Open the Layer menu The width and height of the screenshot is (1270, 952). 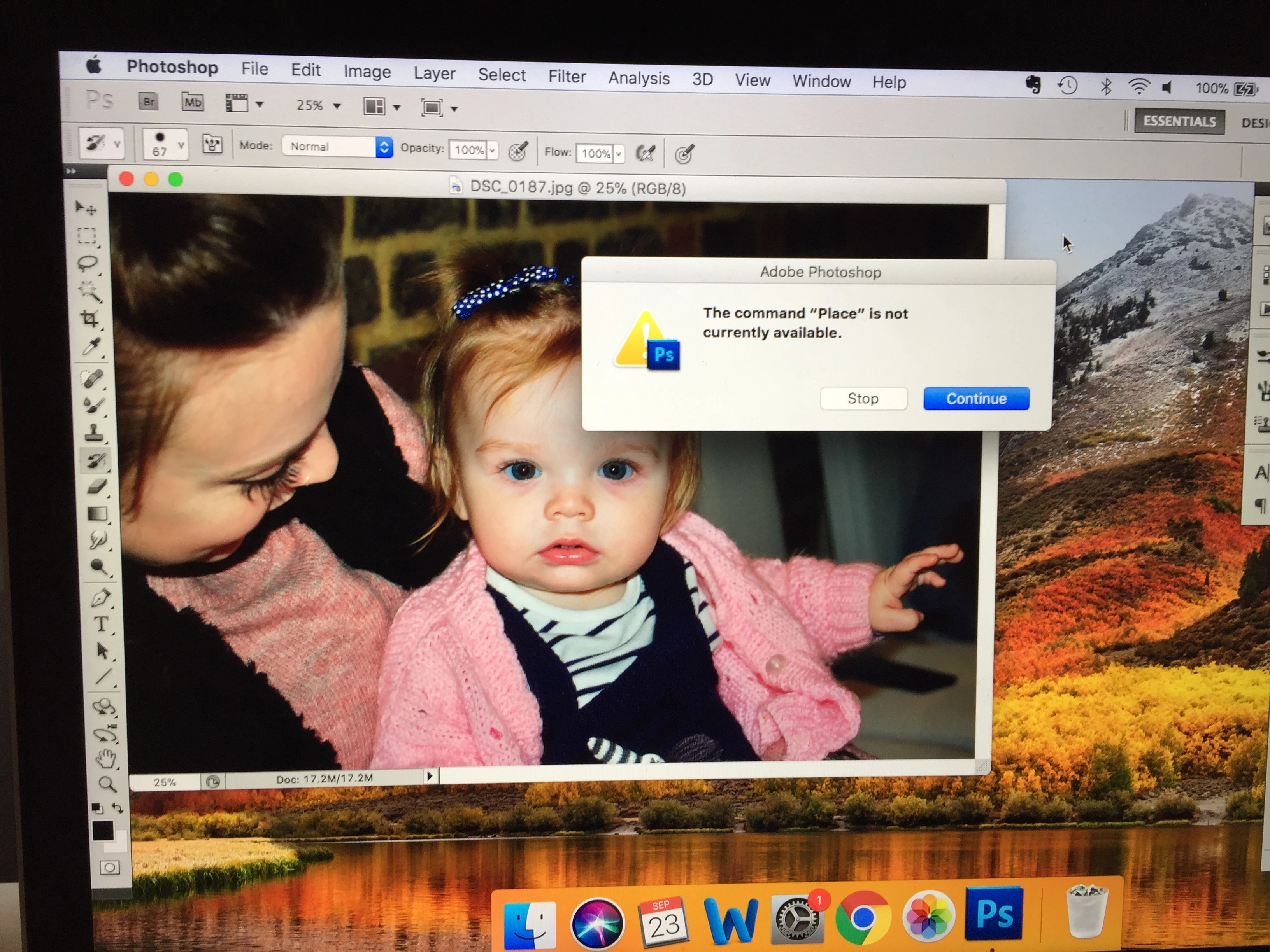(434, 73)
